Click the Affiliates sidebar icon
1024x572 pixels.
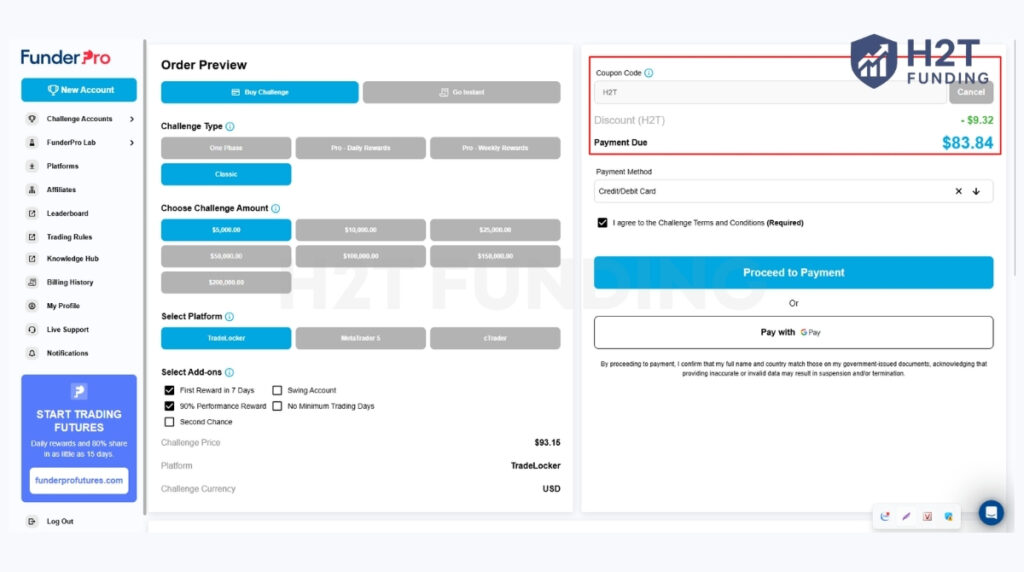click(x=31, y=189)
